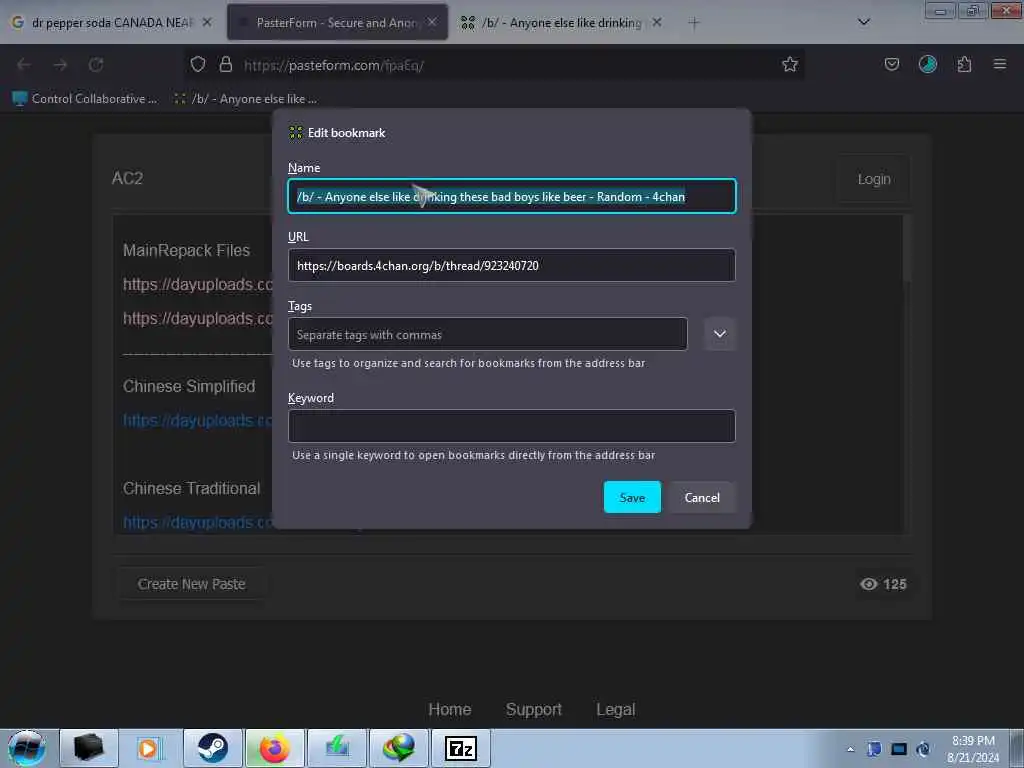
Task: Click the Support footer link
Action: point(534,709)
